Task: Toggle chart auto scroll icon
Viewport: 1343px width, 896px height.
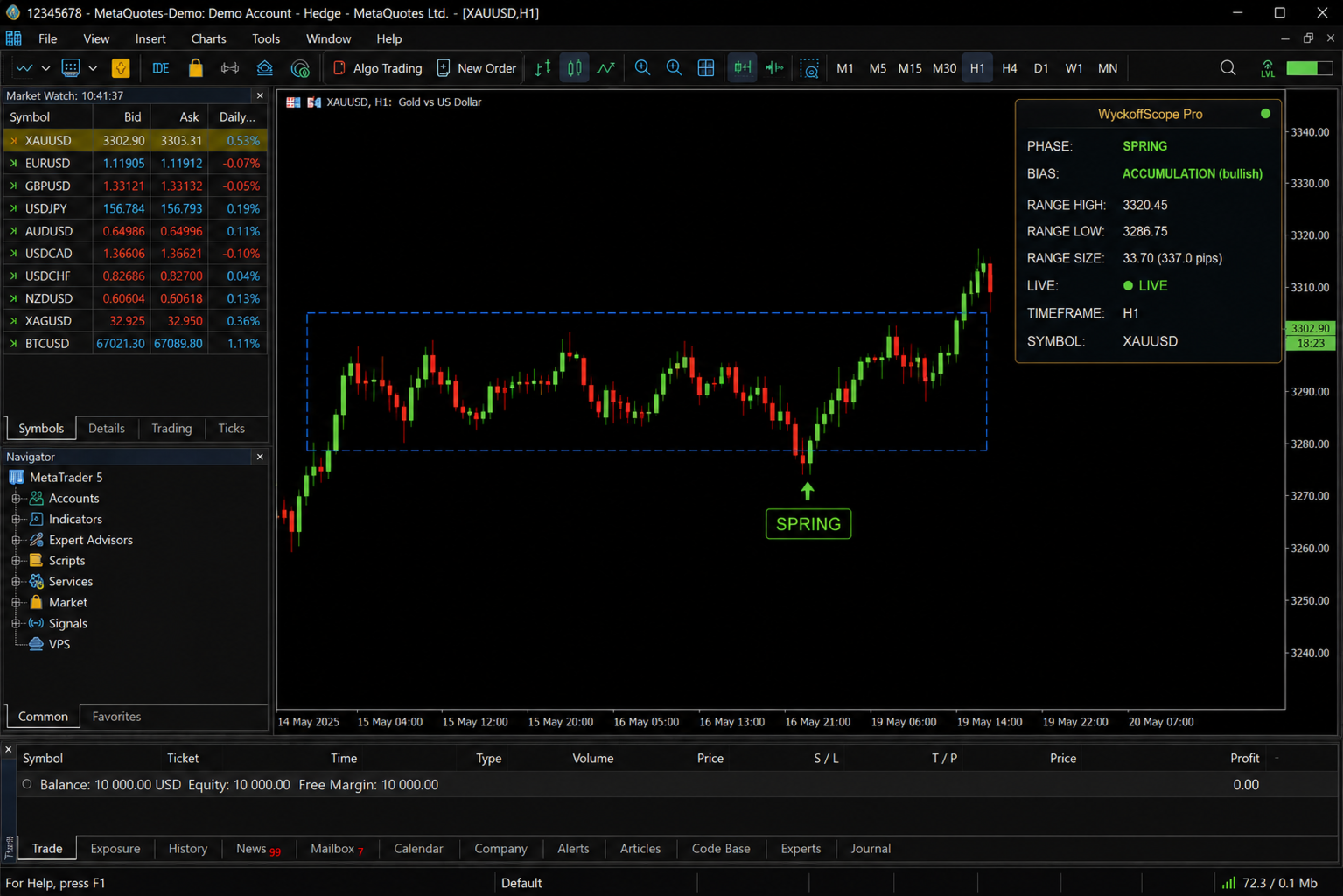Action: click(743, 68)
